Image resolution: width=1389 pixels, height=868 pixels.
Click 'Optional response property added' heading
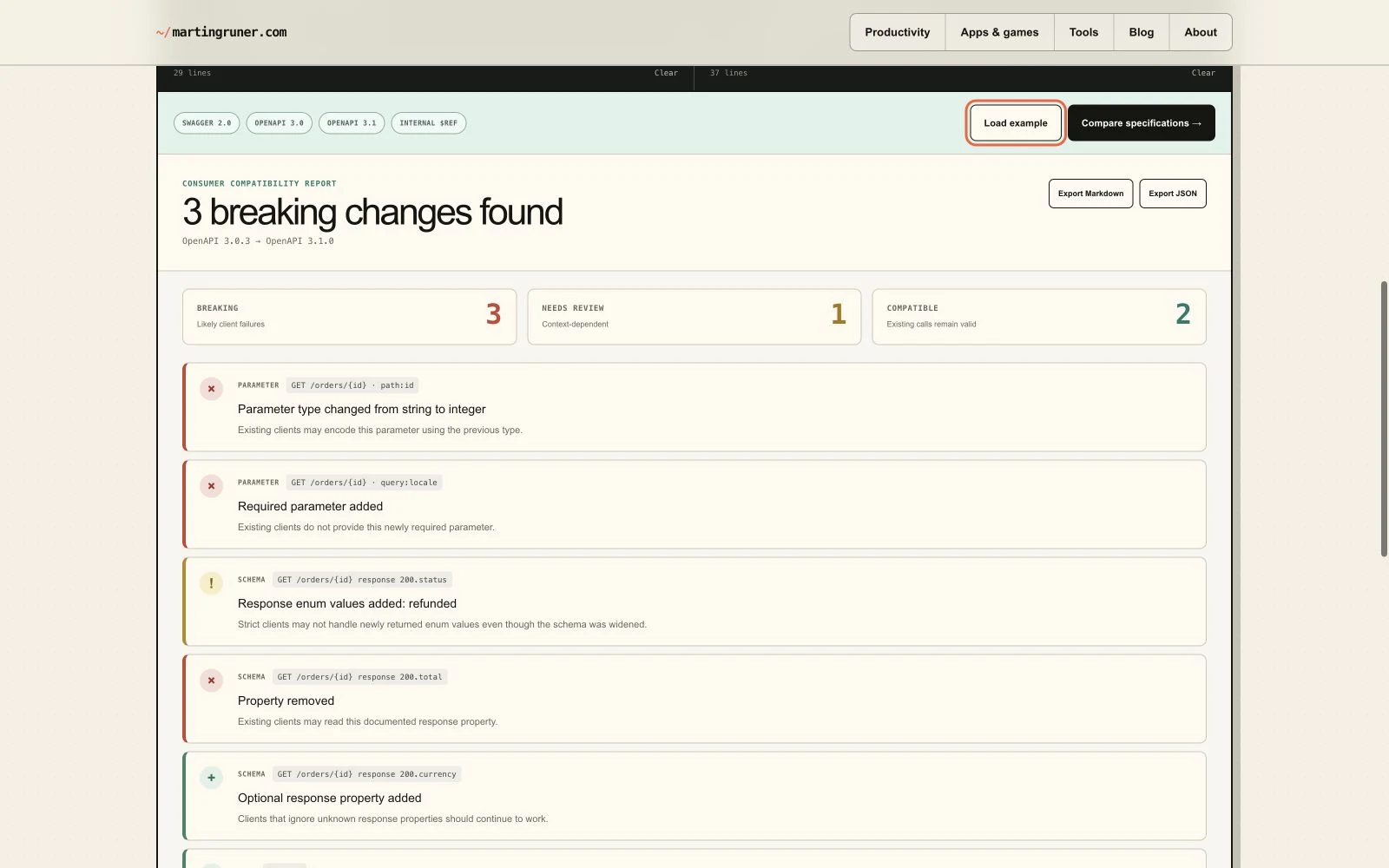pyautogui.click(x=329, y=798)
